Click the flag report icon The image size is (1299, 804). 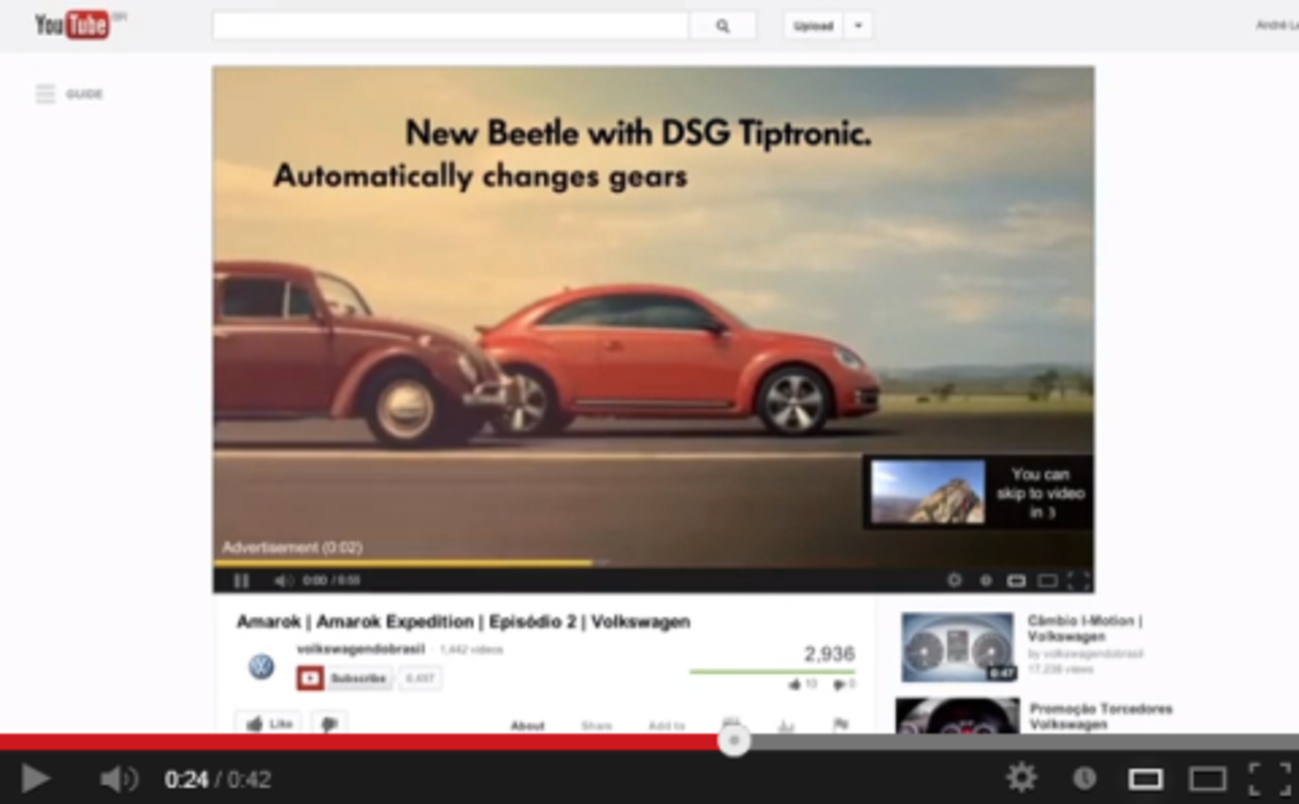click(x=841, y=725)
